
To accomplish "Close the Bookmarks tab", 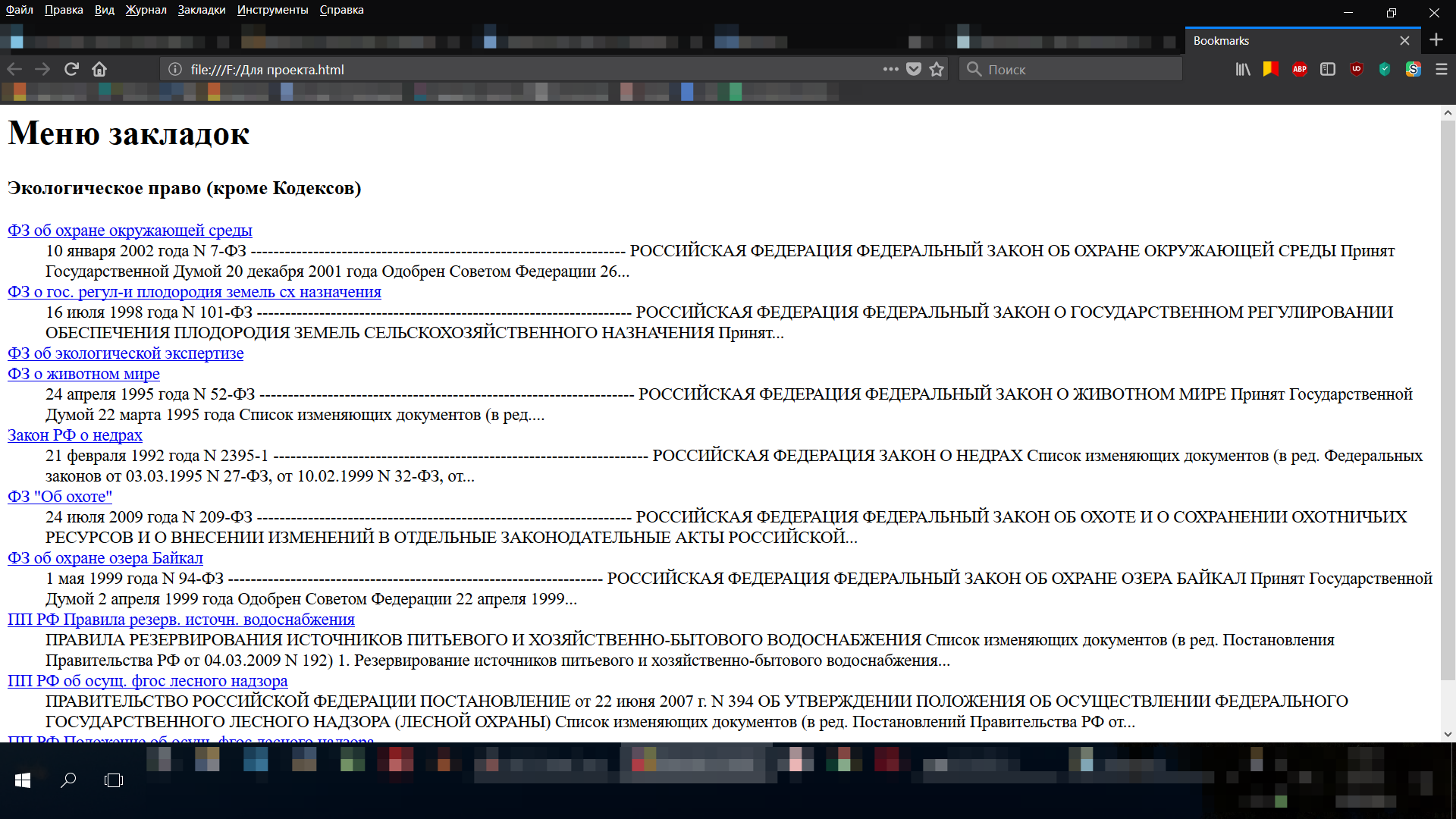I will 1404,40.
